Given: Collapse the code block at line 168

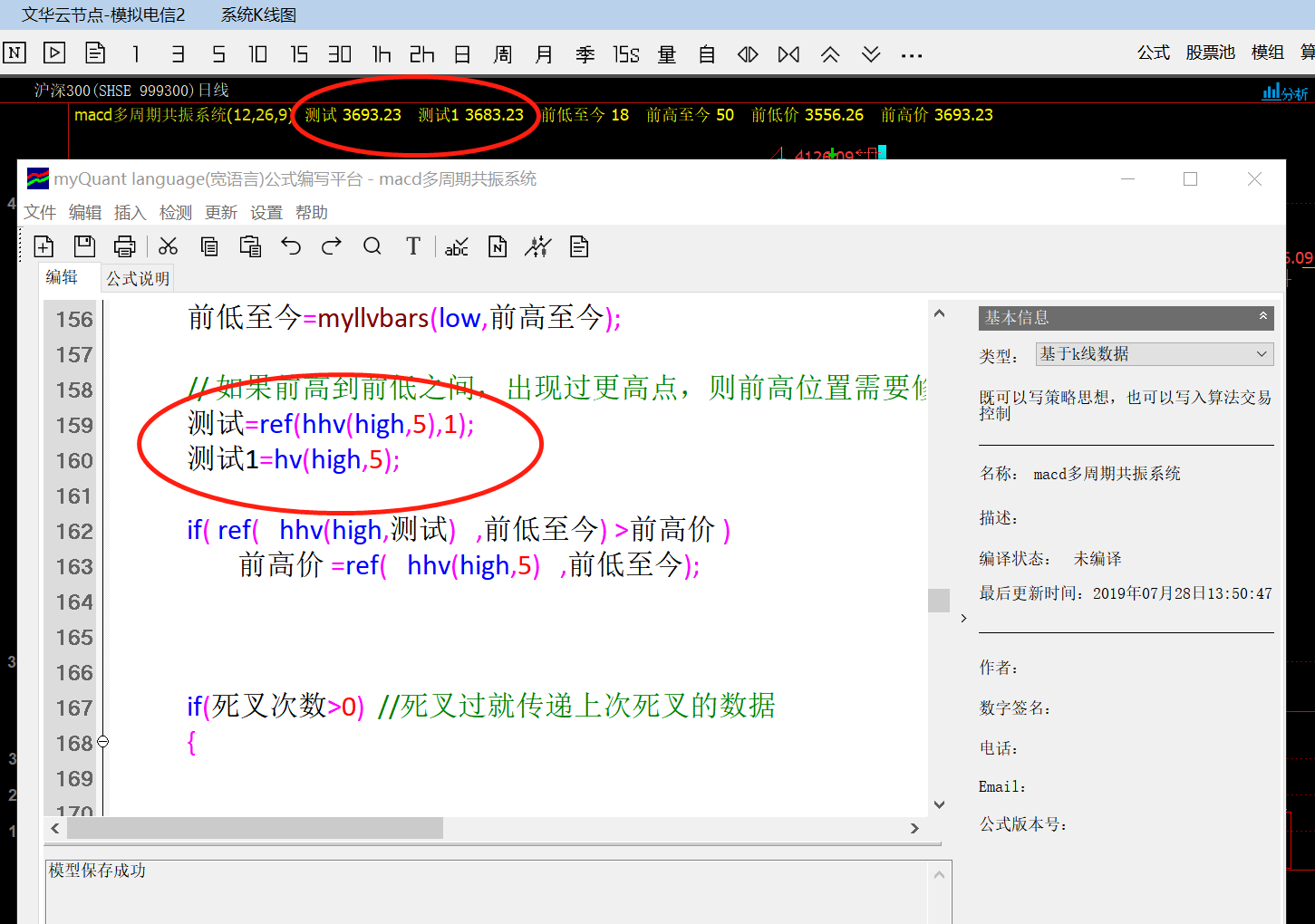Looking at the screenshot, I should pyautogui.click(x=103, y=742).
